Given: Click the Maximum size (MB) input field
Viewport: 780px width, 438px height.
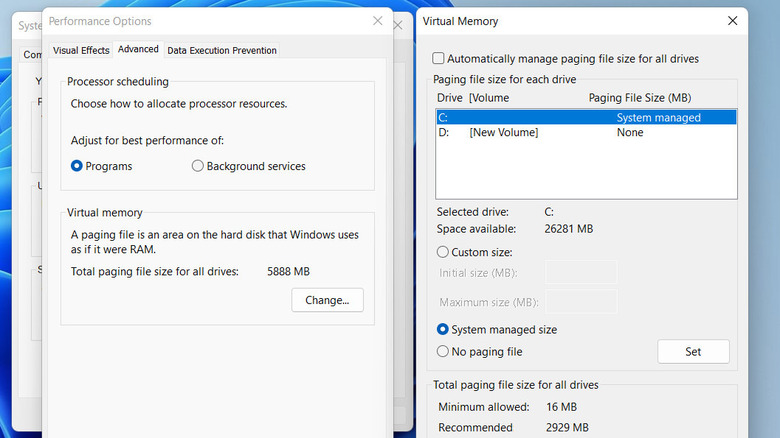Looking at the screenshot, I should [581, 302].
